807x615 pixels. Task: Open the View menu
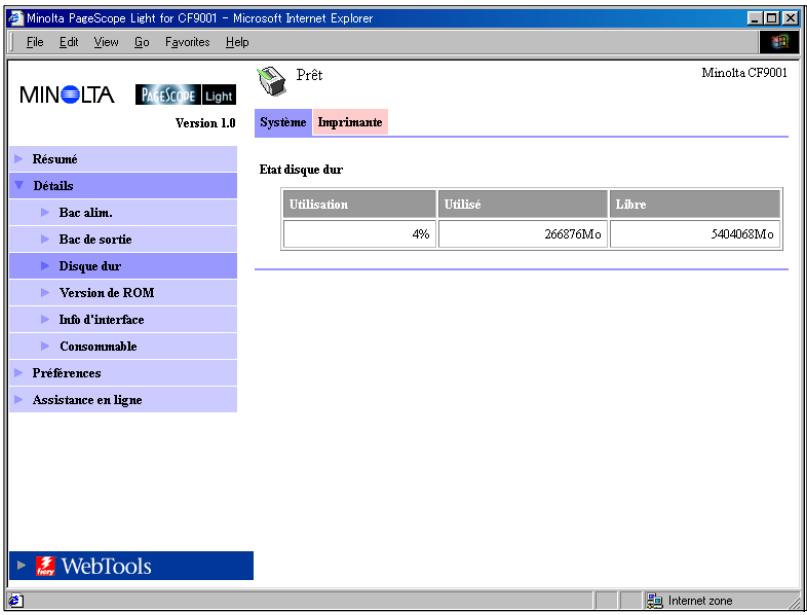(106, 42)
